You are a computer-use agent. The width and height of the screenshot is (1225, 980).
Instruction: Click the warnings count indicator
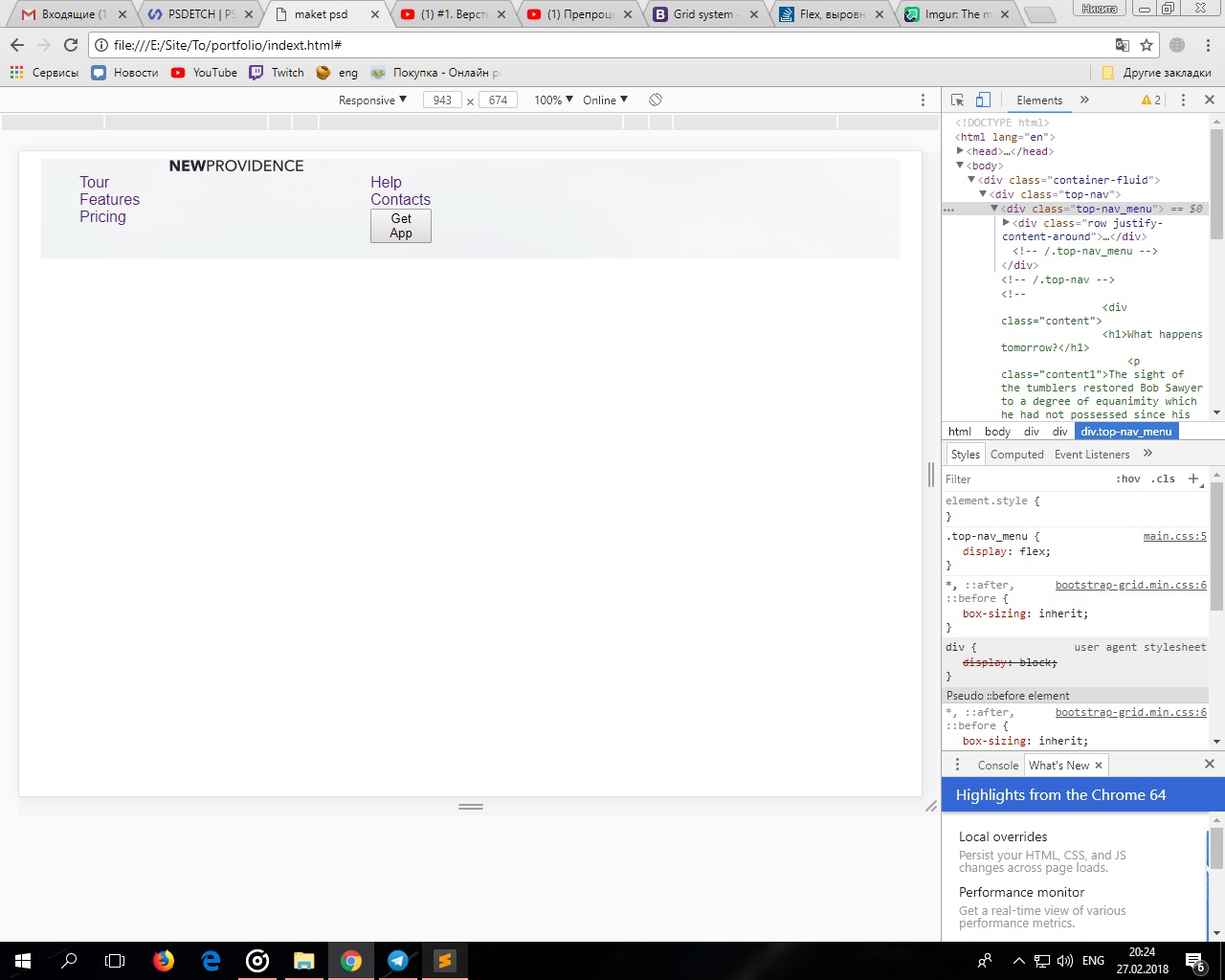(1151, 100)
